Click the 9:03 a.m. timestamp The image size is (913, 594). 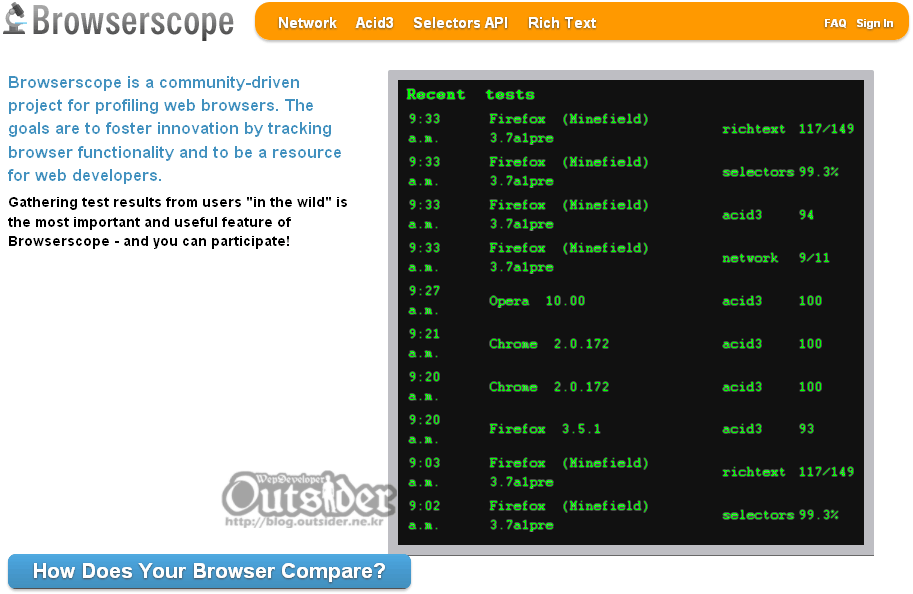point(424,472)
